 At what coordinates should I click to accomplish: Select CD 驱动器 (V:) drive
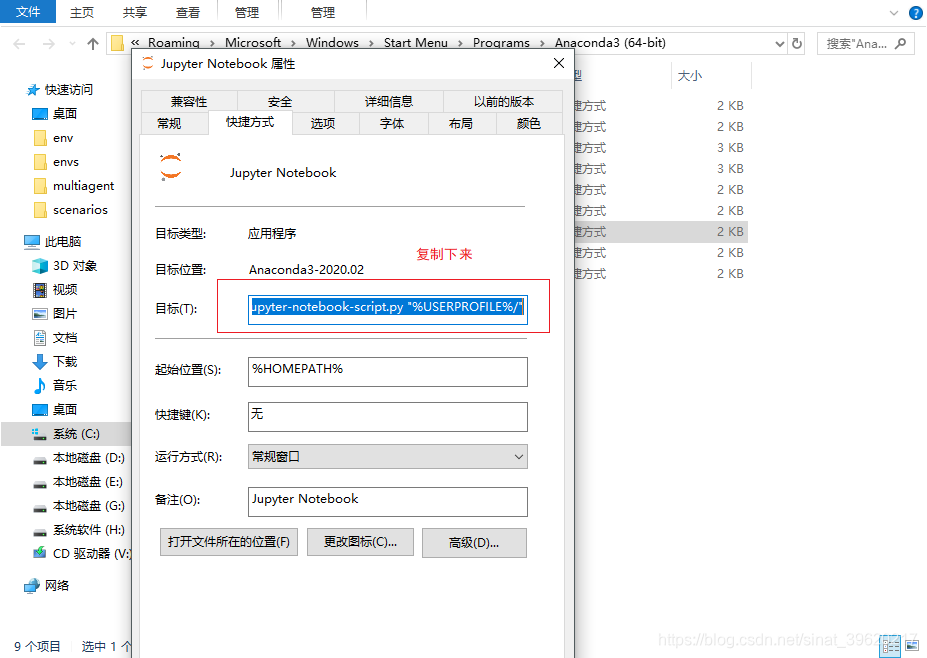tap(81, 554)
